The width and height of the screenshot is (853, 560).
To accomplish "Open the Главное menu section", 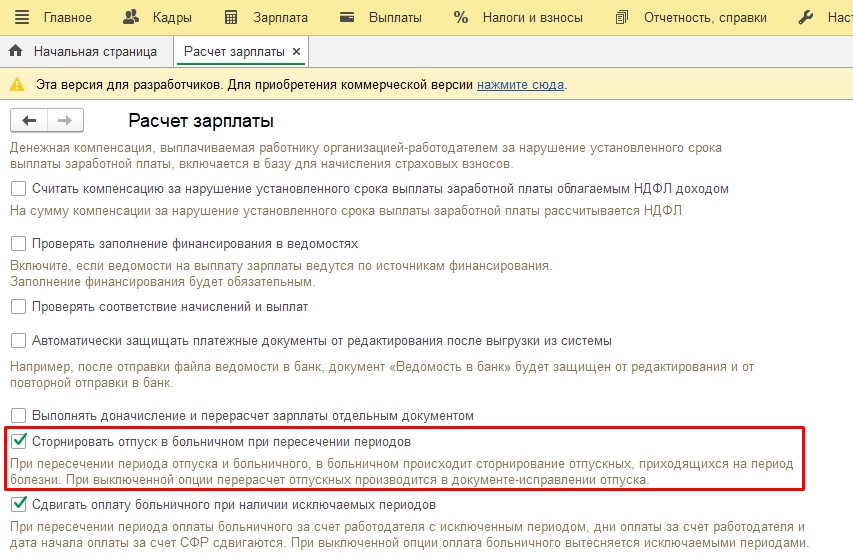I will click(67, 17).
